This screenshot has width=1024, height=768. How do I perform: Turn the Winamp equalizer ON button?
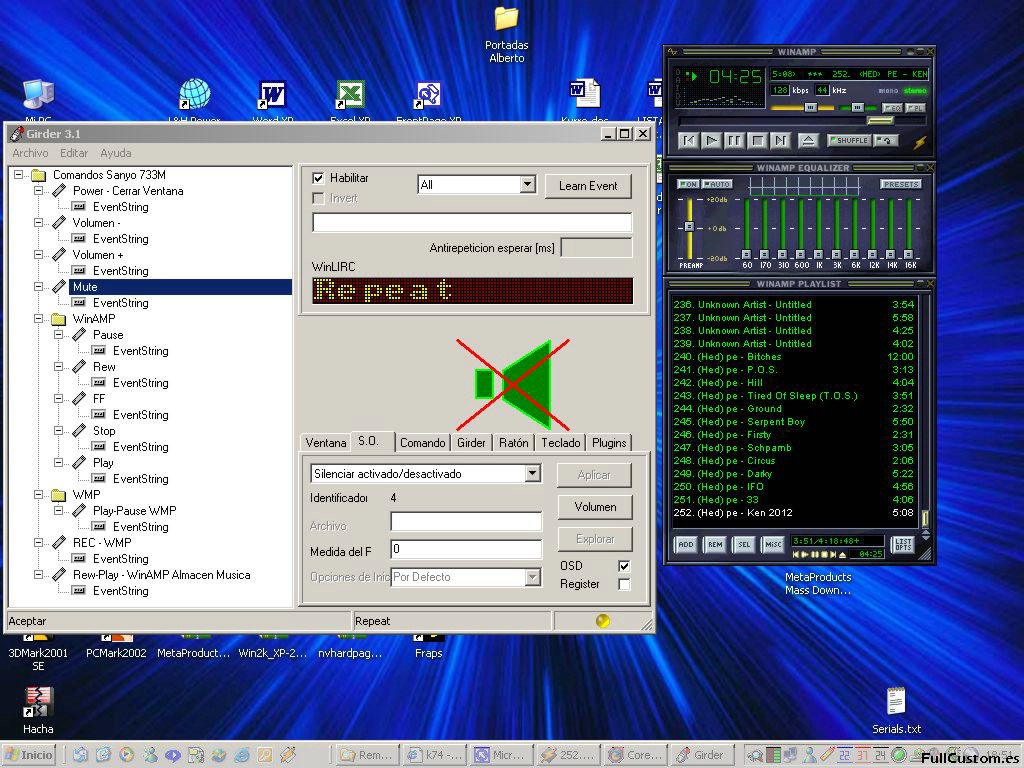[x=688, y=184]
